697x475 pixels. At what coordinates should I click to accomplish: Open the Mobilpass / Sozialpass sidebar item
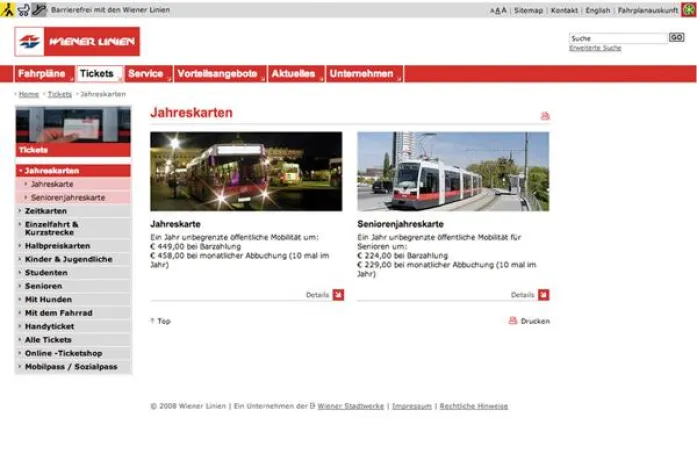[x=73, y=367]
